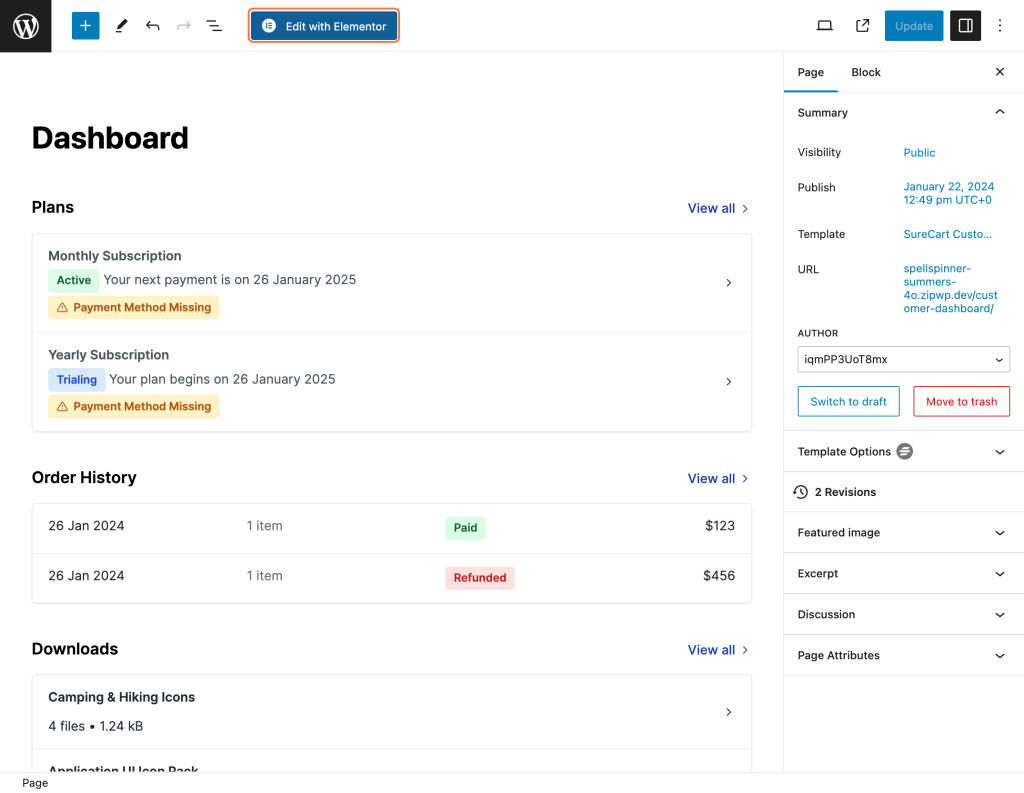Click the device preview laptop icon
1024x793 pixels.
click(x=824, y=26)
